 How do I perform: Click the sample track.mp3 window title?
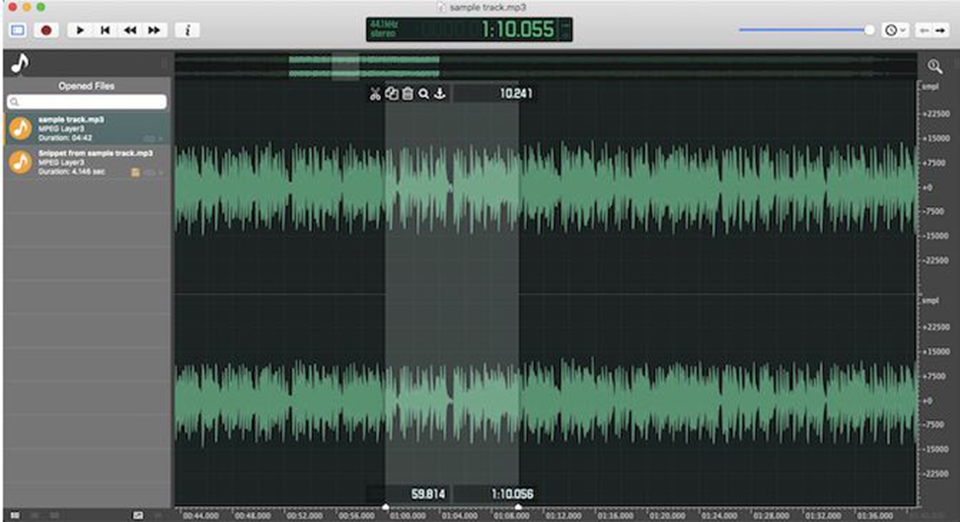(487, 7)
